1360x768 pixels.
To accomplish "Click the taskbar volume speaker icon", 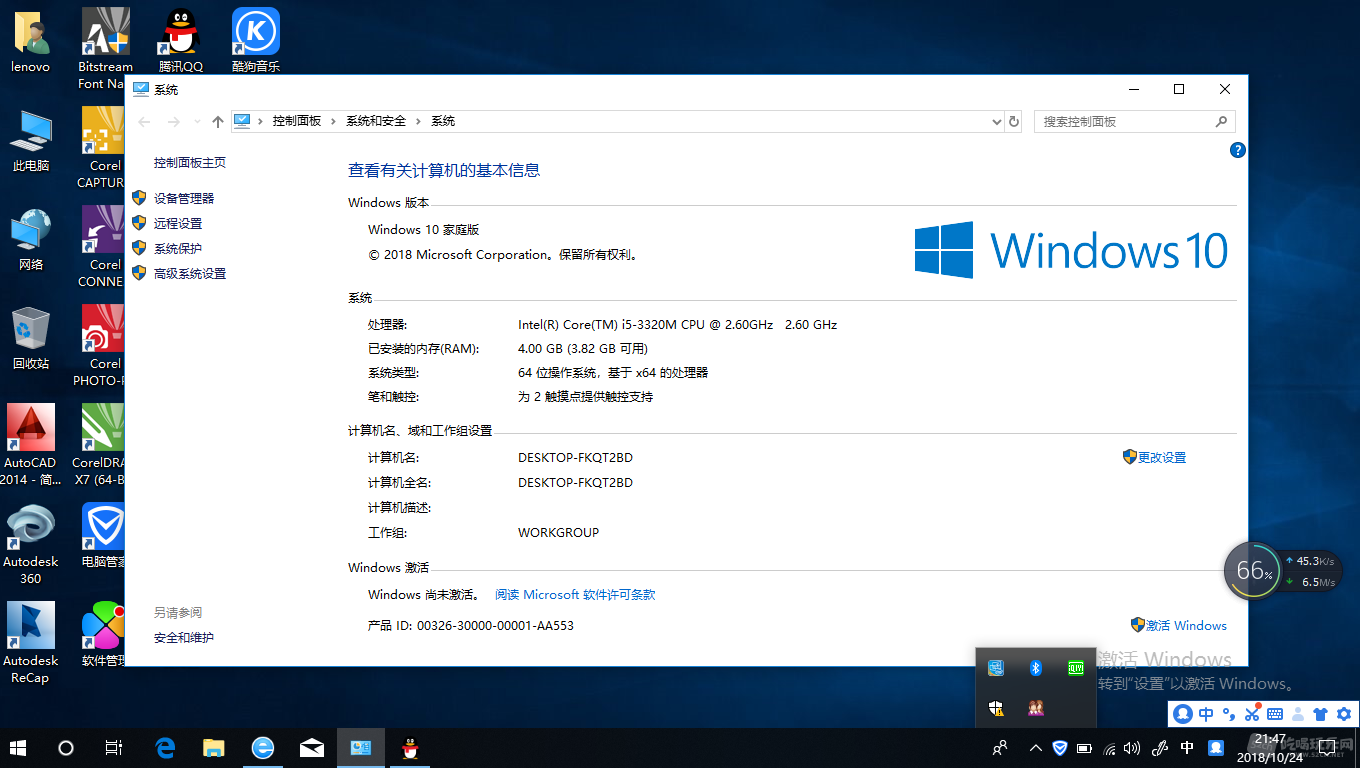I will pos(1132,747).
